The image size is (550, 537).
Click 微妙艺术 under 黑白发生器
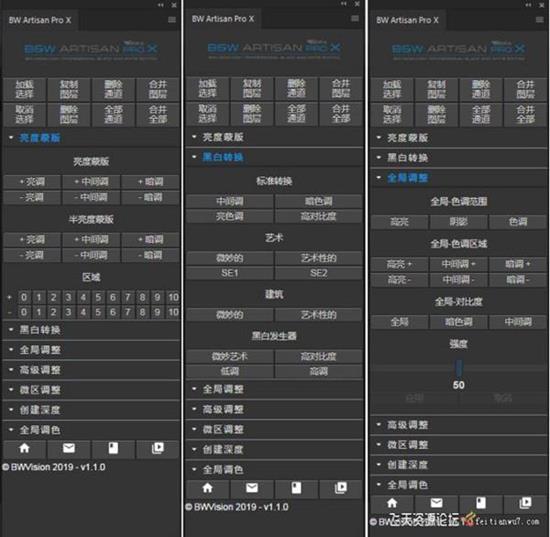click(x=230, y=357)
